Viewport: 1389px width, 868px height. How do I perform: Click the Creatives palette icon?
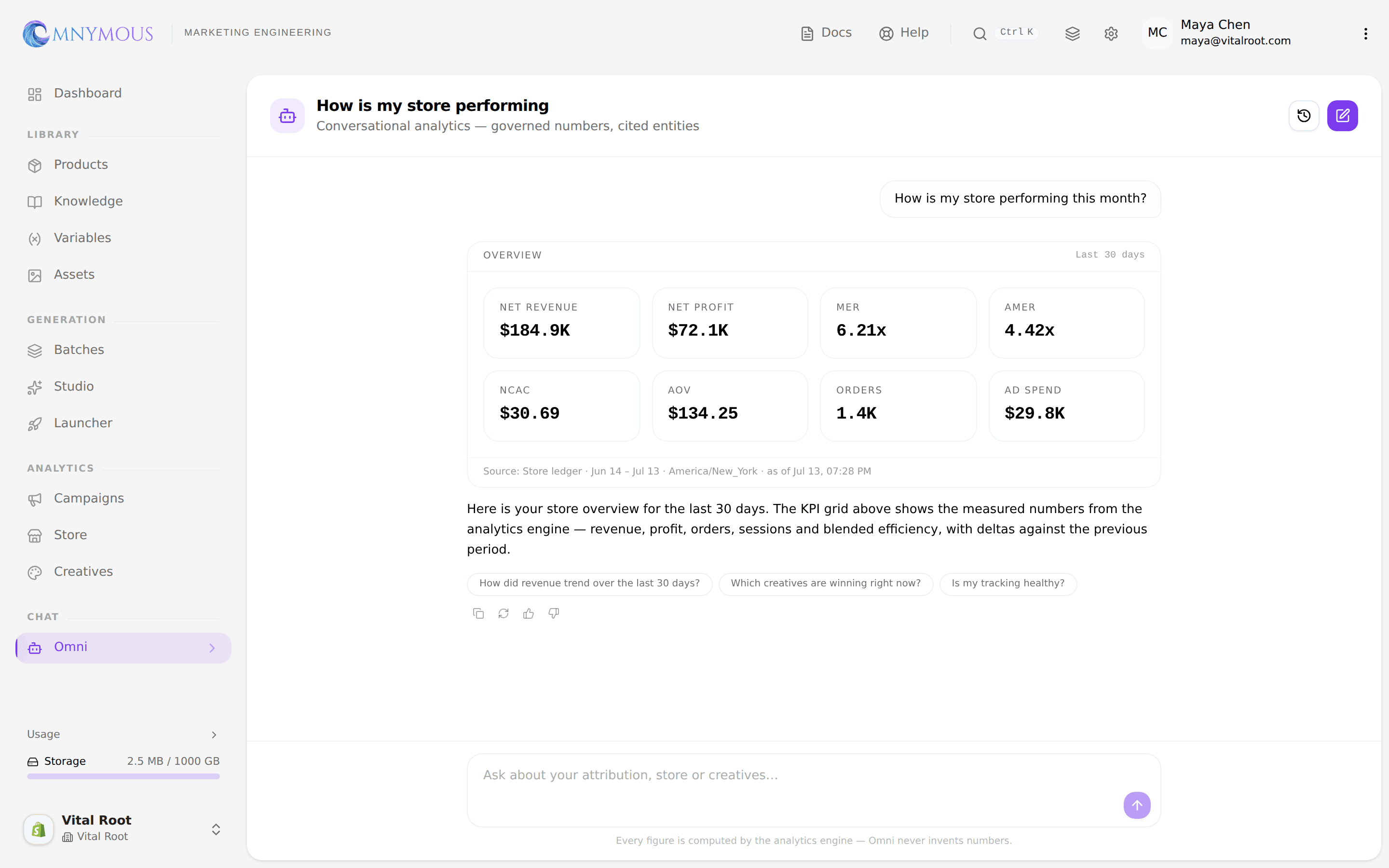coord(35,573)
